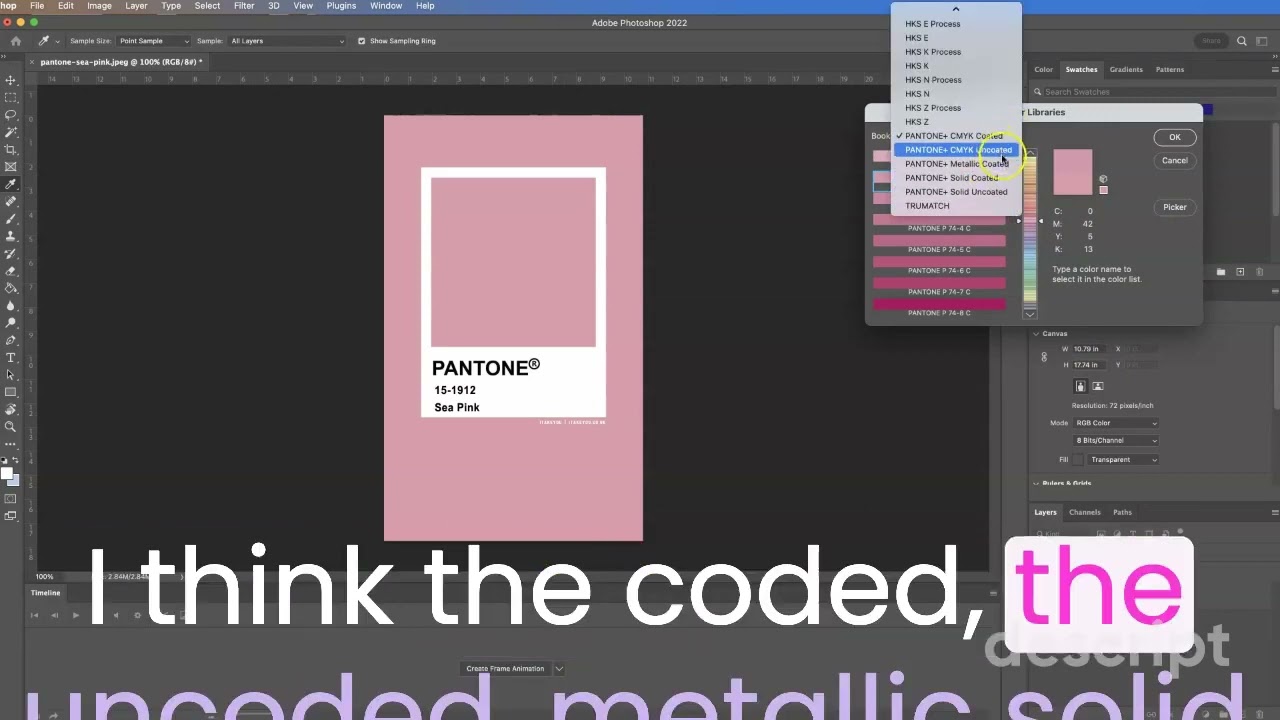Collapse the Canvas section
This screenshot has width=1280, height=720.
click(1036, 334)
